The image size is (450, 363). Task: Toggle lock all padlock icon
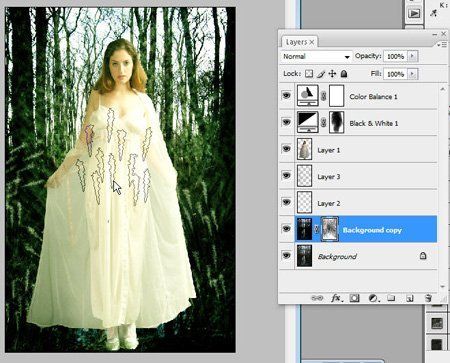(x=344, y=74)
